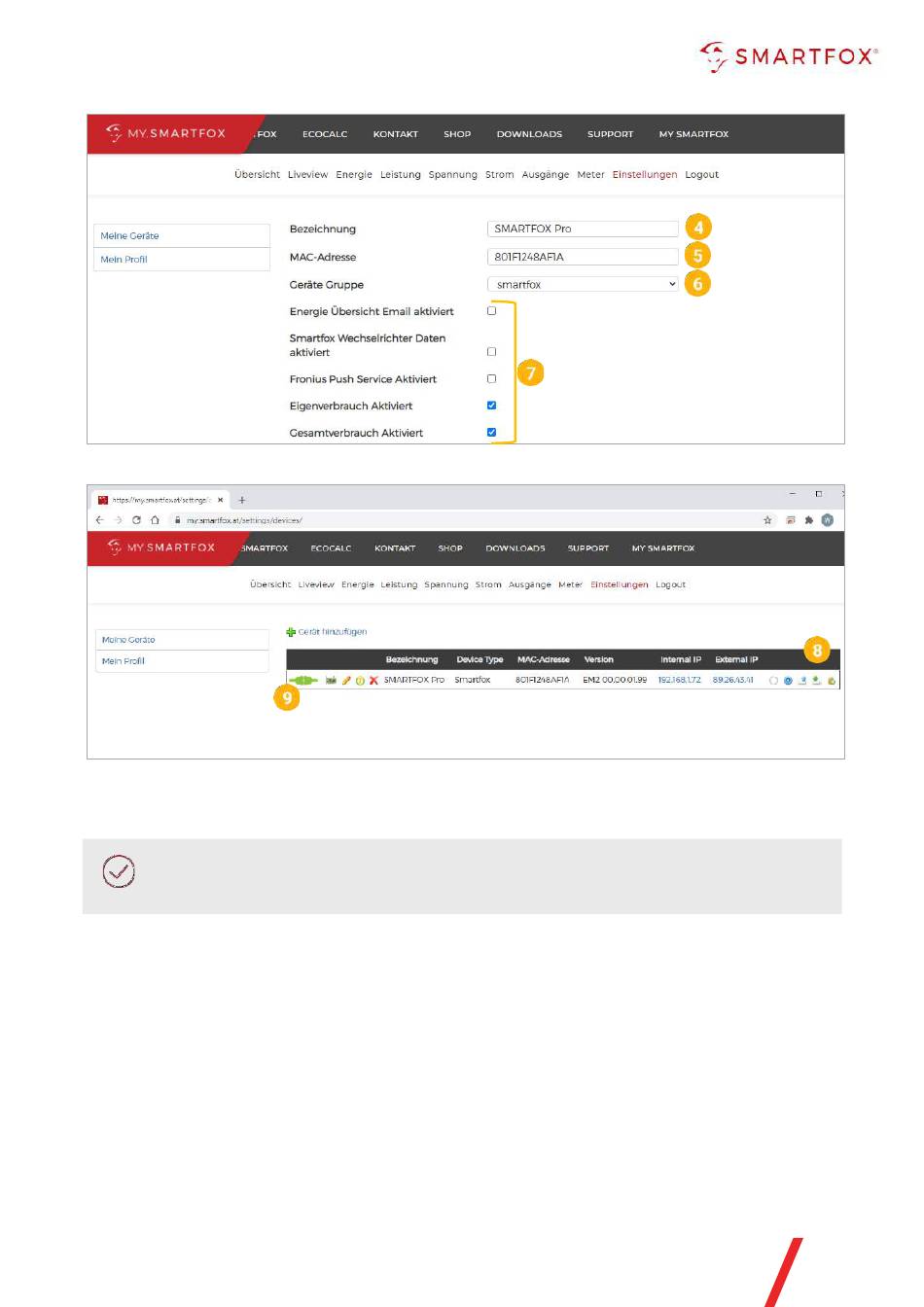Open SHOP in the settings form header
This screenshot has width=924, height=1307.
(x=457, y=134)
